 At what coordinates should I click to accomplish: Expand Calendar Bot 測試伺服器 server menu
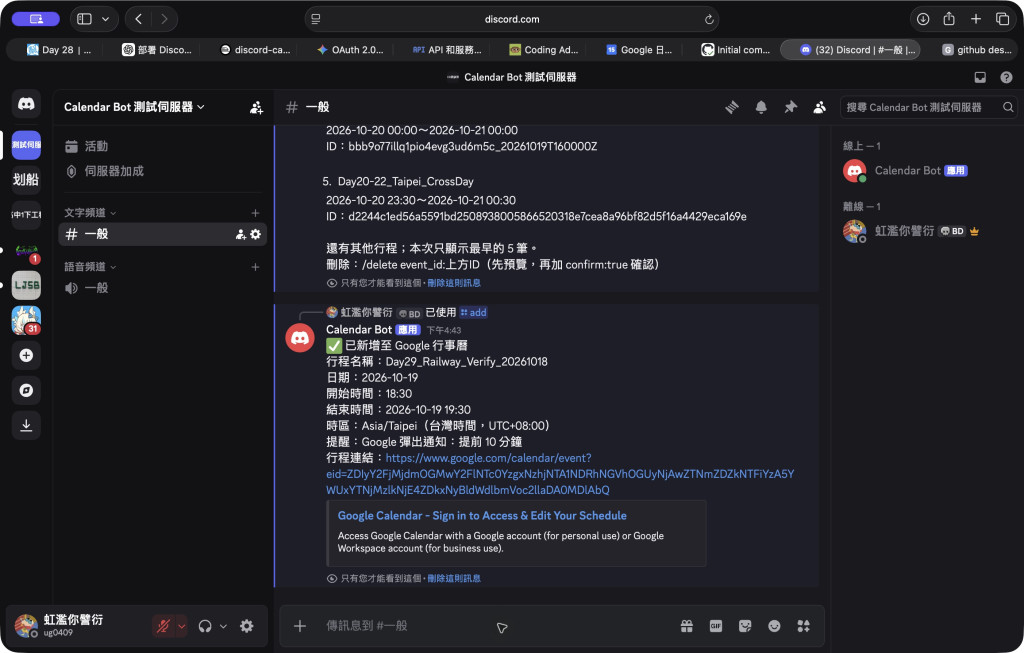click(134, 107)
